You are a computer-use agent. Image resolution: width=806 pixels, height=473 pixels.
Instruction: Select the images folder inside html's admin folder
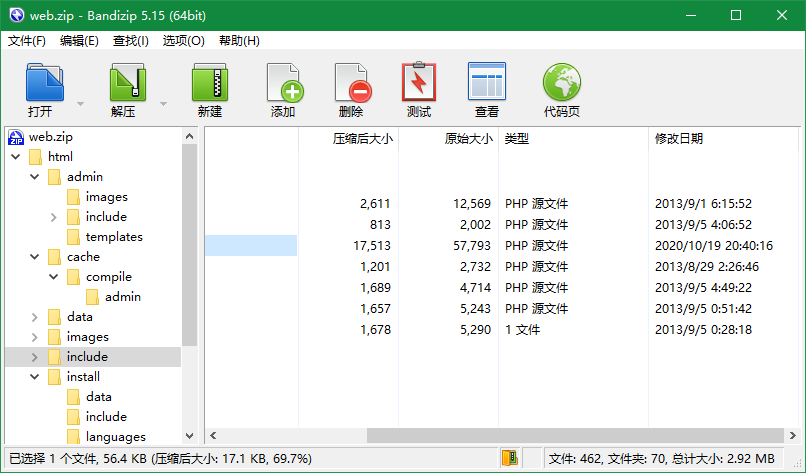[x=106, y=197]
